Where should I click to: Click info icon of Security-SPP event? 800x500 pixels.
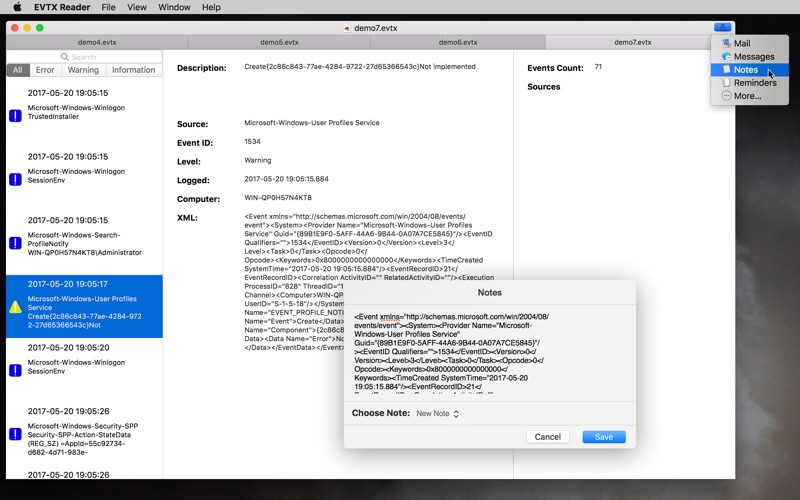[15, 434]
